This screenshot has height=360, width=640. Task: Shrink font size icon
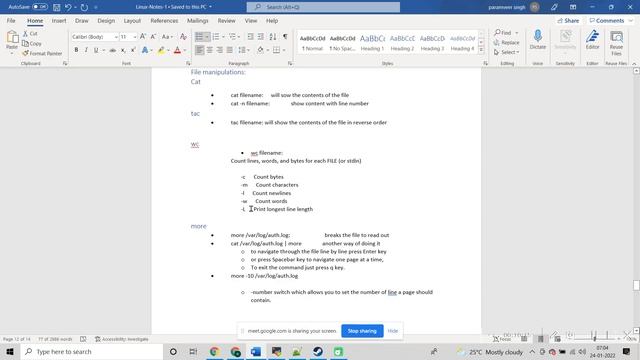pyautogui.click(x=153, y=37)
